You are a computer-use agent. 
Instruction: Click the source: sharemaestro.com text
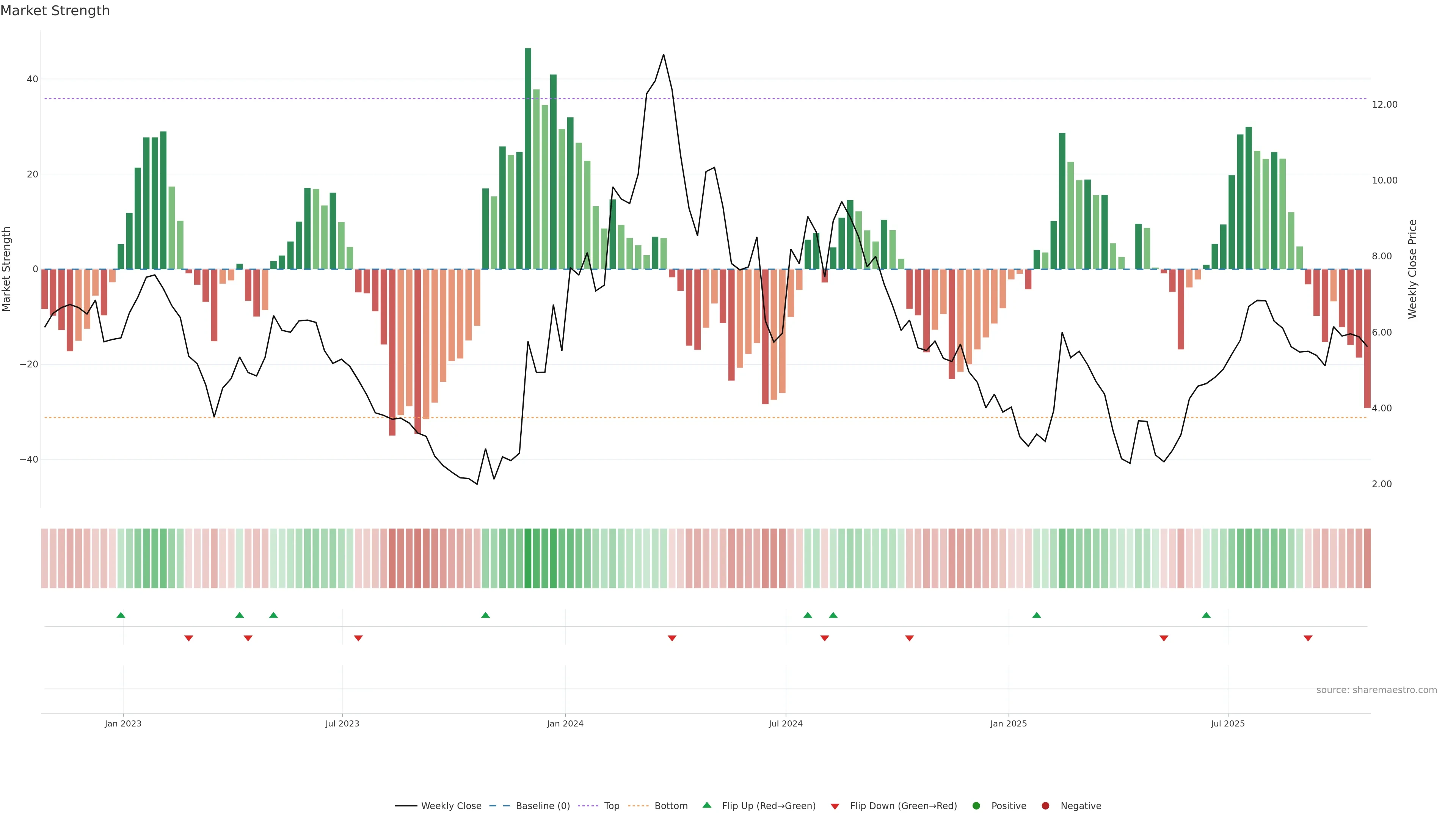pos(1376,690)
